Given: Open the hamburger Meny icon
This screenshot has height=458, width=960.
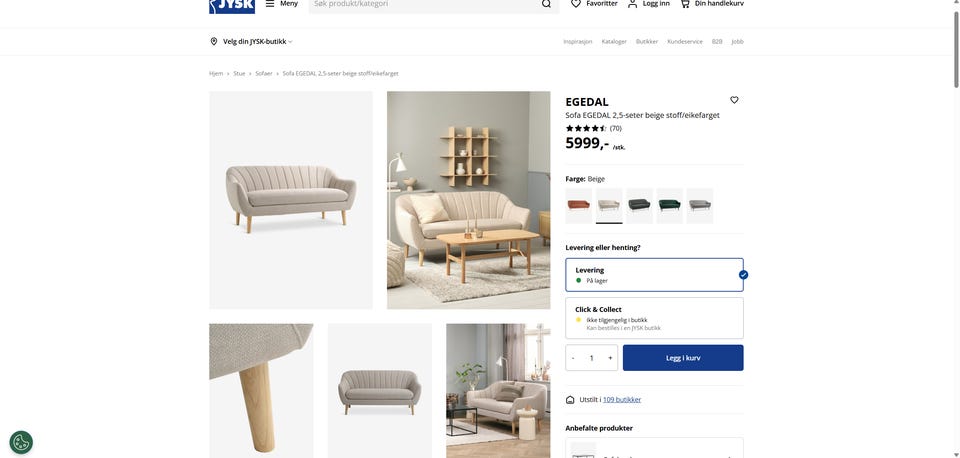Looking at the screenshot, I should [270, 4].
